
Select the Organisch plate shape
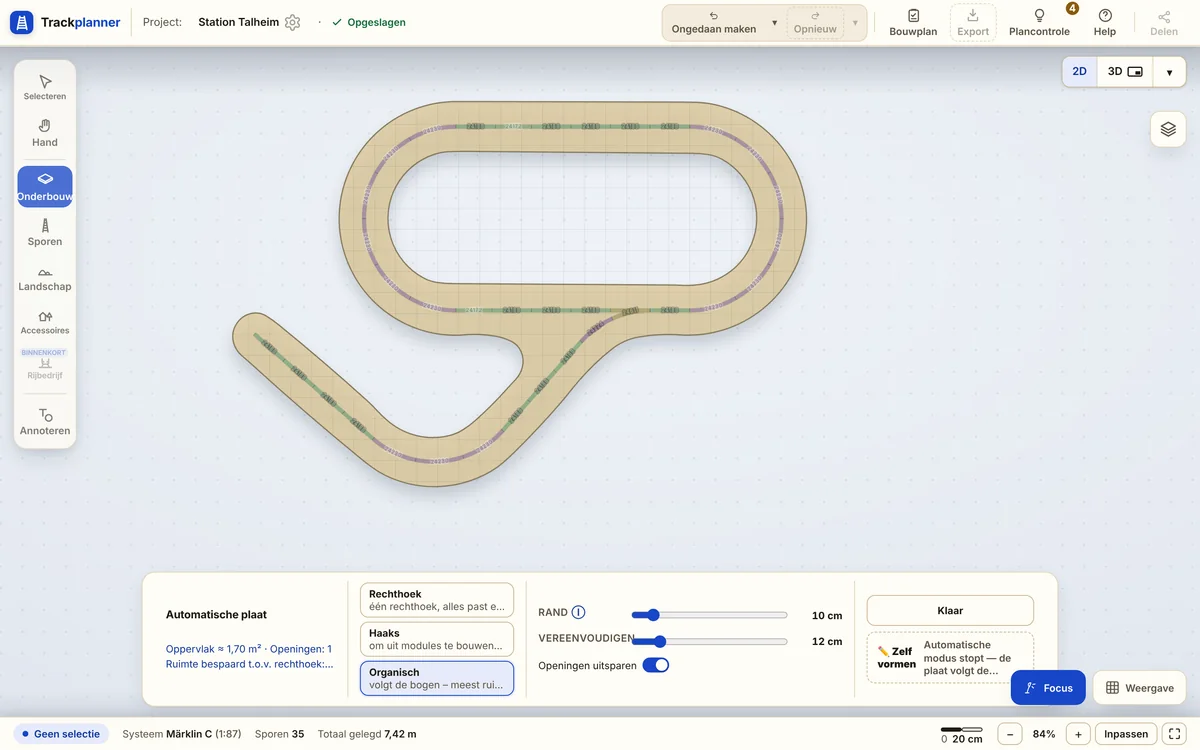(x=437, y=678)
